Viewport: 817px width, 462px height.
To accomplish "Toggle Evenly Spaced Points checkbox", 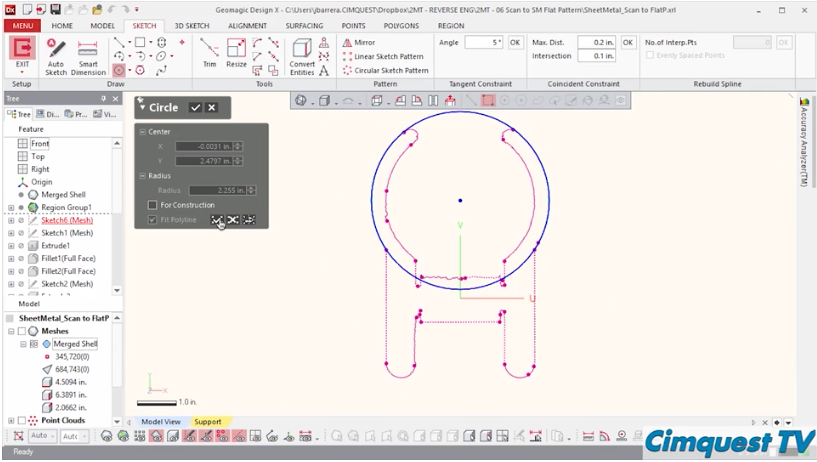I will click(650, 55).
